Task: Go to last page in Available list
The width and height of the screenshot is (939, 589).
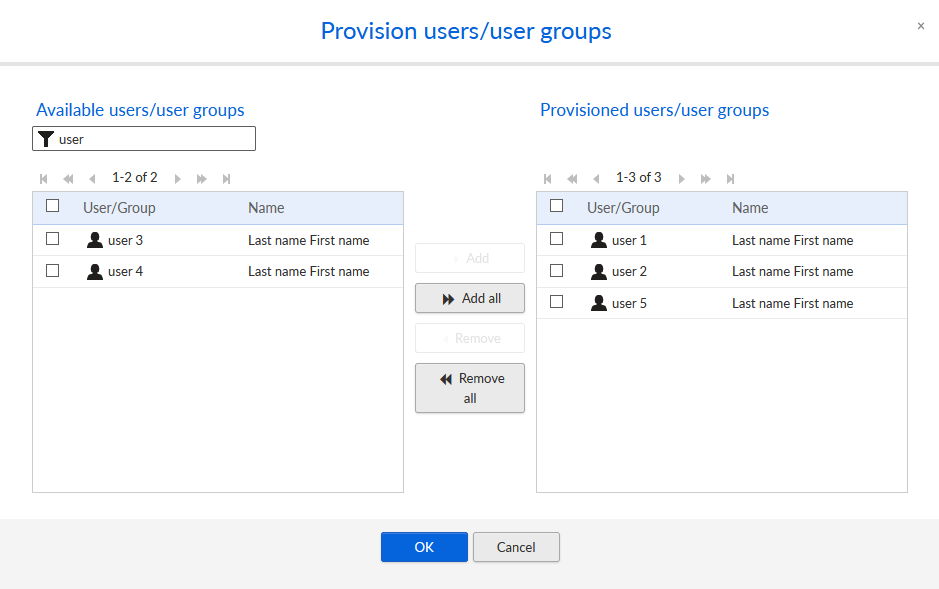Action: [226, 178]
